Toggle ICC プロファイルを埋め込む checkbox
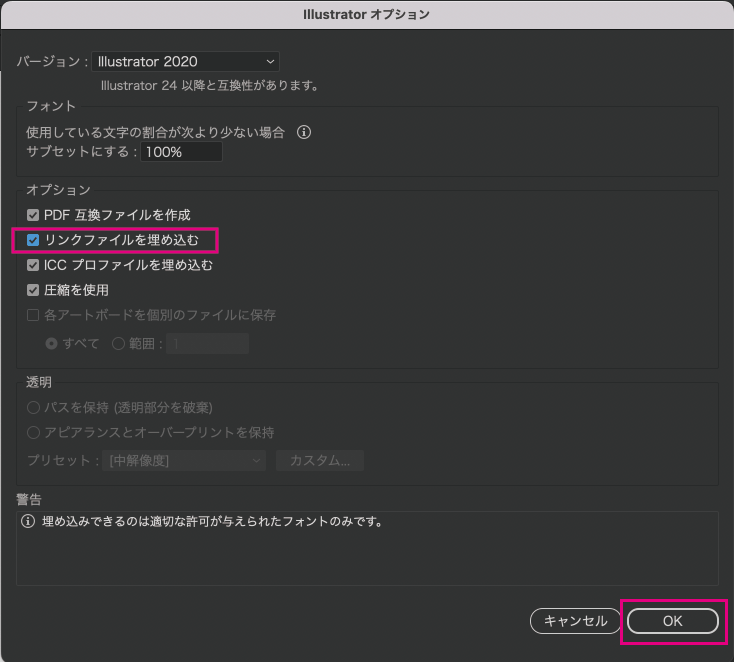Image resolution: width=735 pixels, height=663 pixels. pyautogui.click(x=33, y=265)
